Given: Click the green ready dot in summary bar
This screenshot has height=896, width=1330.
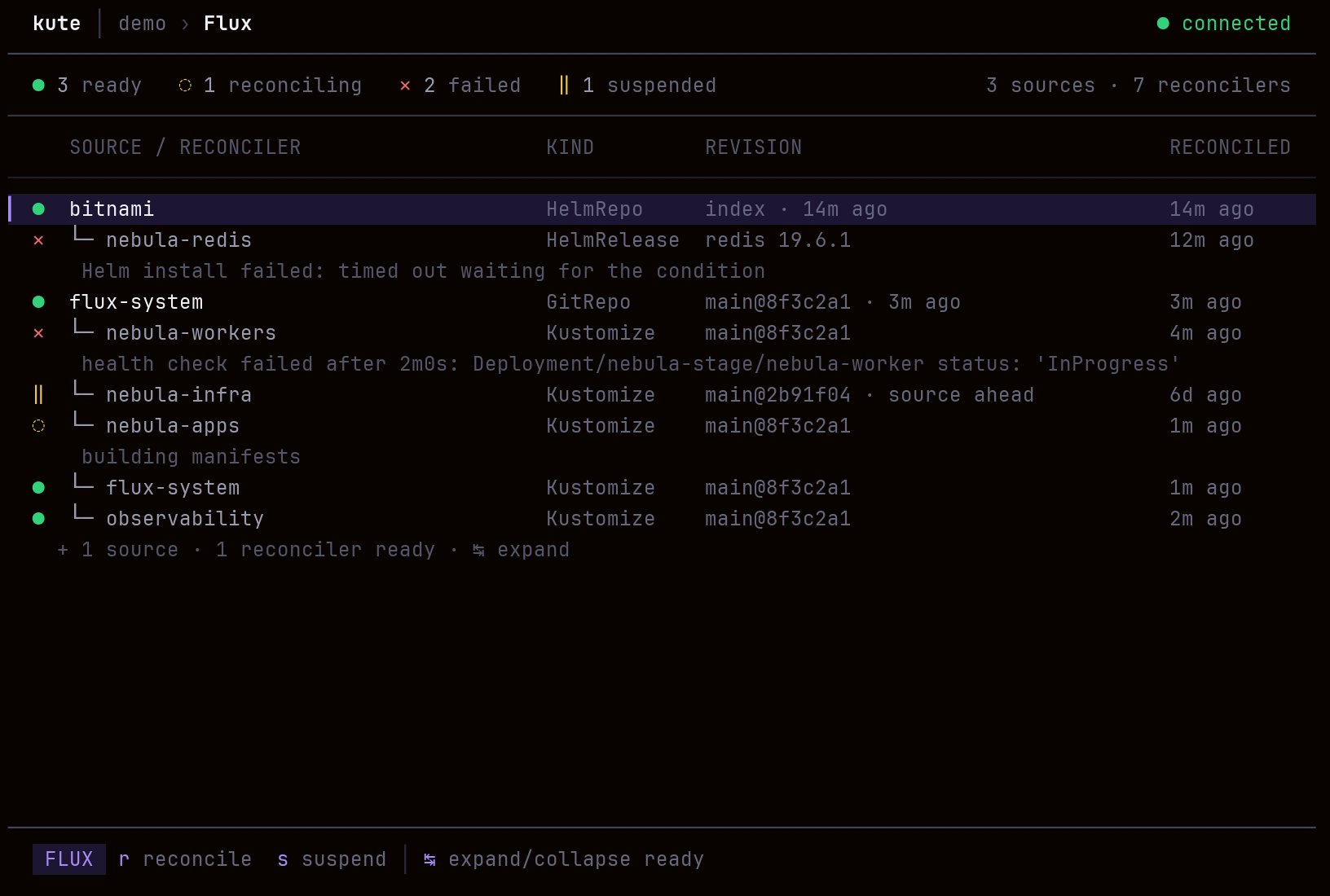Looking at the screenshot, I should click(x=38, y=86).
